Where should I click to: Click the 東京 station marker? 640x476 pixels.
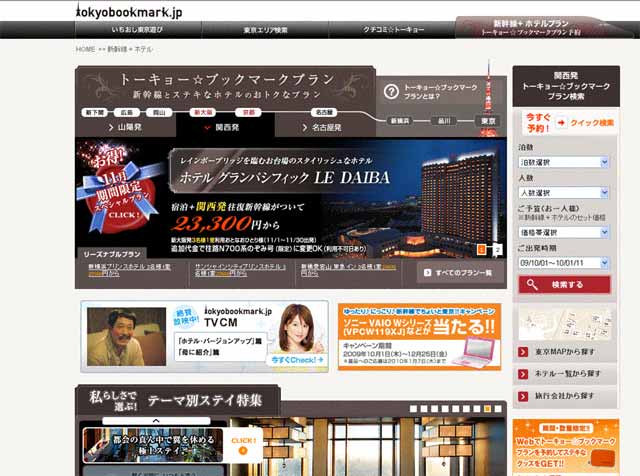pos(487,121)
